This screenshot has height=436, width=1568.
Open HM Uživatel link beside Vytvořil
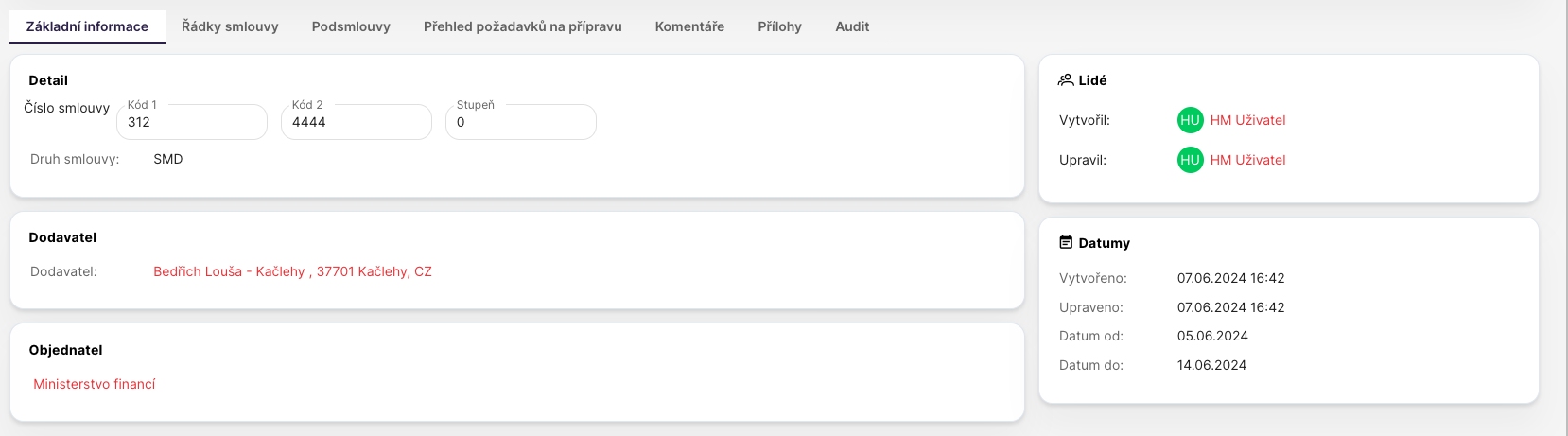[x=1247, y=120]
